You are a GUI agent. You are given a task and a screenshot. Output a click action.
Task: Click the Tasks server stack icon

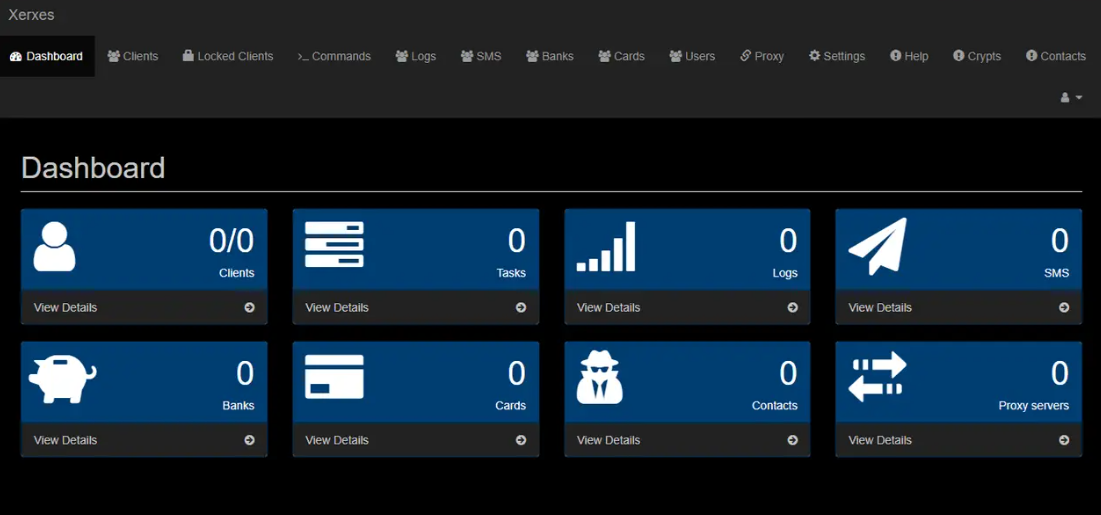(334, 245)
